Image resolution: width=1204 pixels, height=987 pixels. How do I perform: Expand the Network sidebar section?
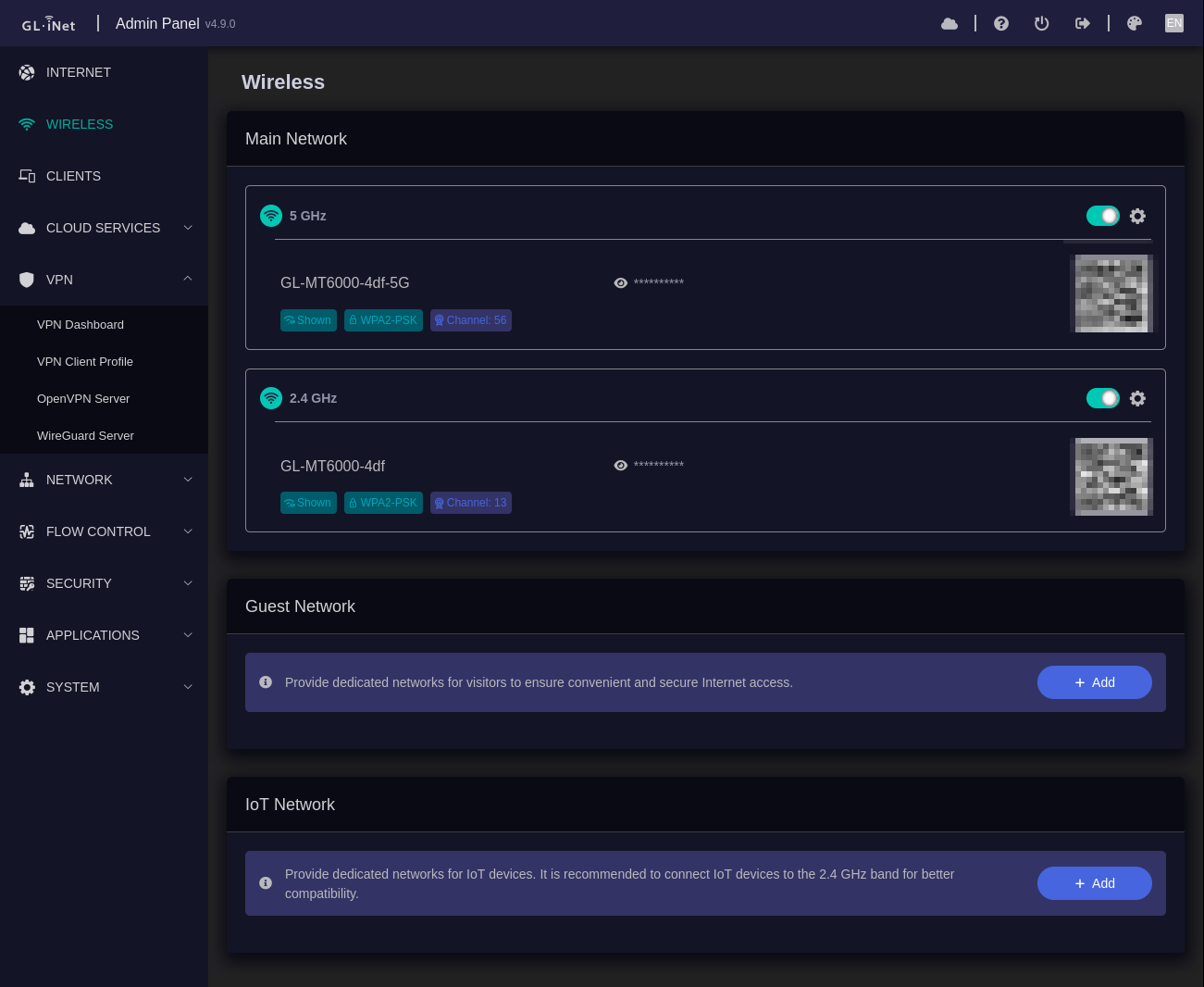104,480
